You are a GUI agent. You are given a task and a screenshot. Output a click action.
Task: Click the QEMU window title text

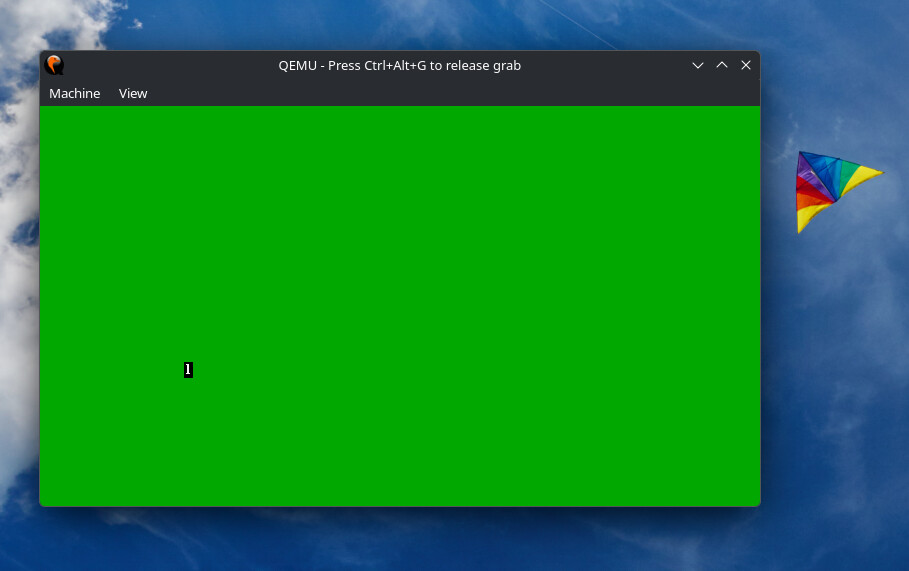(x=399, y=66)
